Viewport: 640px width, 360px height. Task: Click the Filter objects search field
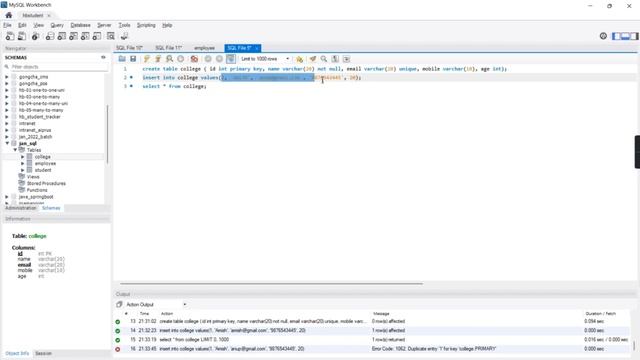click(57, 67)
